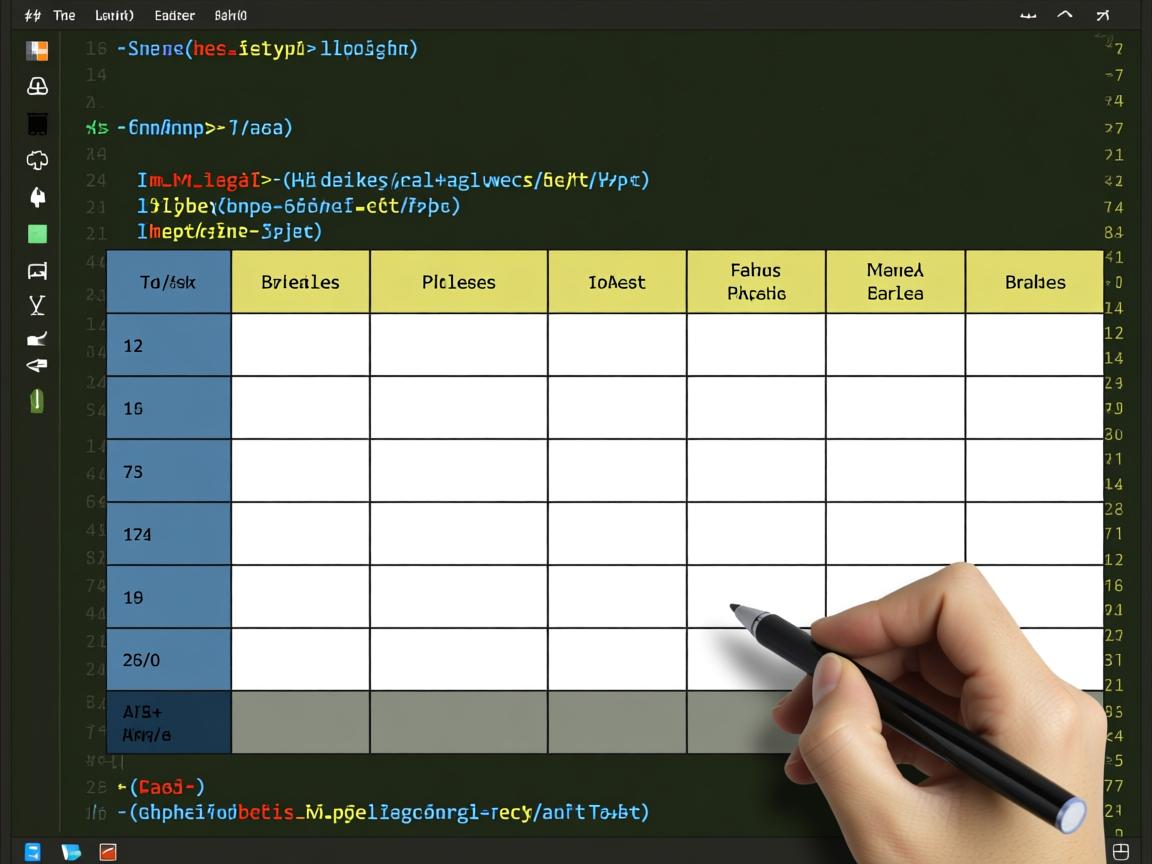Screen dimensions: 1152x864
Task: Select the black square icon in sidebar
Action: [x=37, y=124]
